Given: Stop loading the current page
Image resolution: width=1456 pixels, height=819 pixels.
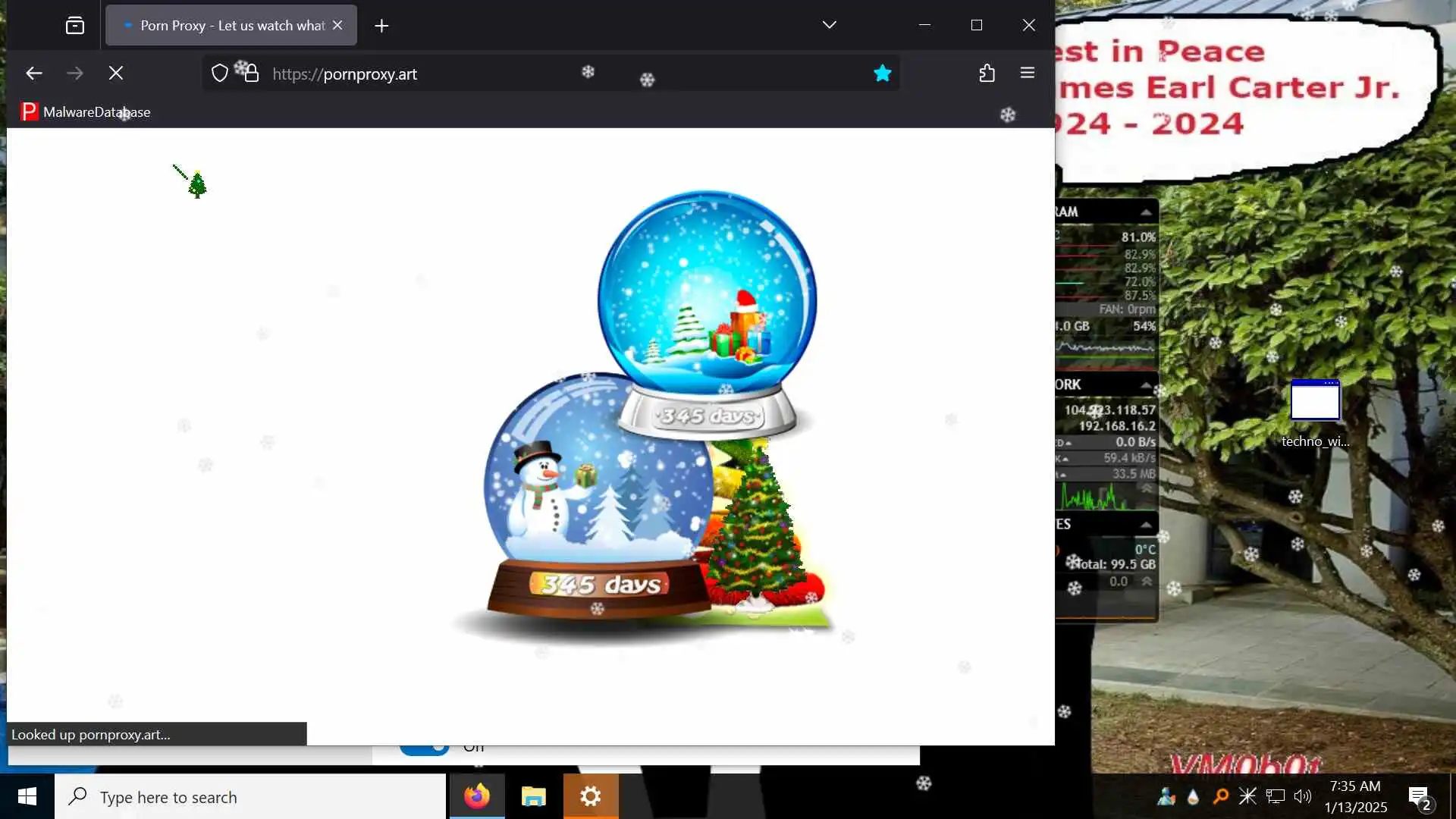Looking at the screenshot, I should pyautogui.click(x=115, y=74).
